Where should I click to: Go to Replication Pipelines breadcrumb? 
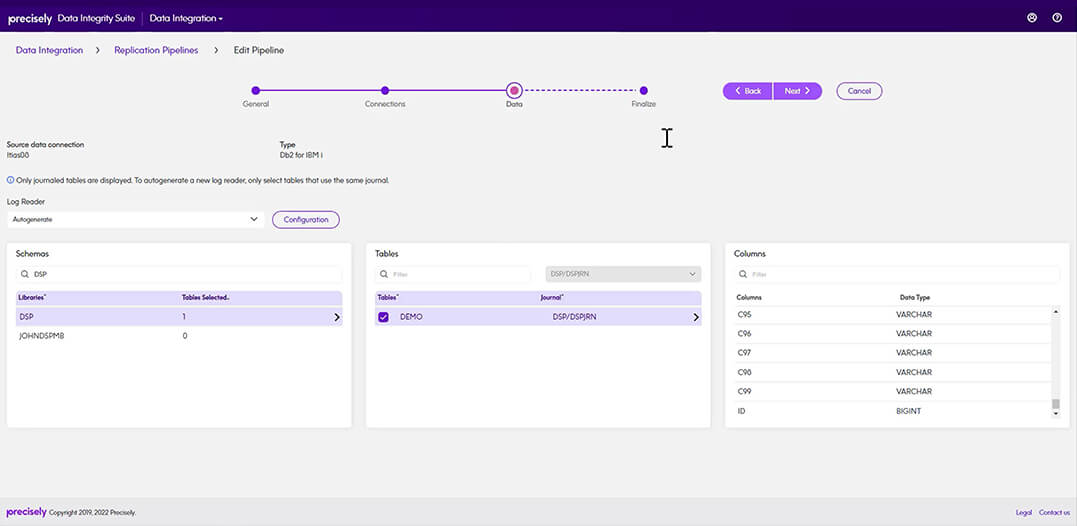point(156,50)
